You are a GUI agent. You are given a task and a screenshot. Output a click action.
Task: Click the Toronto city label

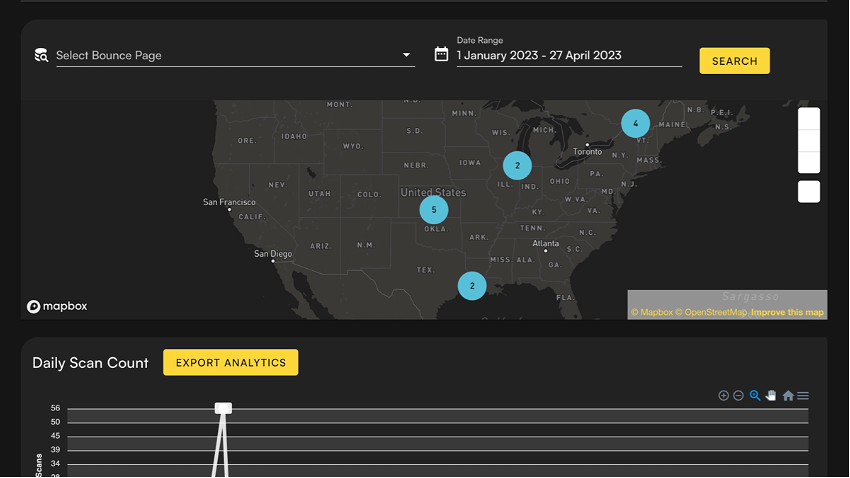click(x=588, y=152)
